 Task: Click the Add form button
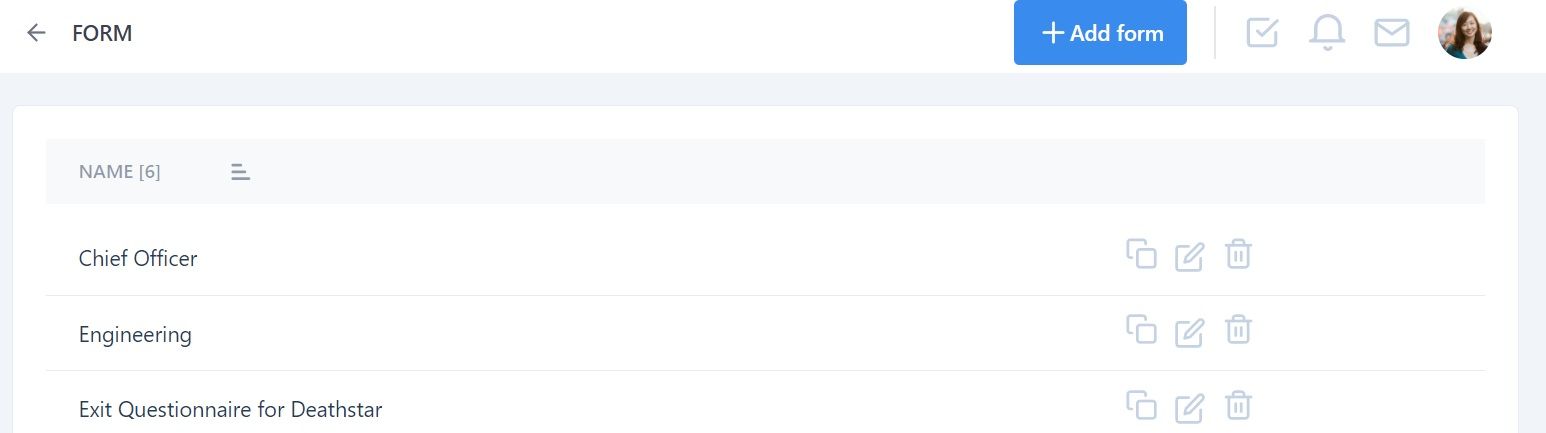pyautogui.click(x=1100, y=33)
